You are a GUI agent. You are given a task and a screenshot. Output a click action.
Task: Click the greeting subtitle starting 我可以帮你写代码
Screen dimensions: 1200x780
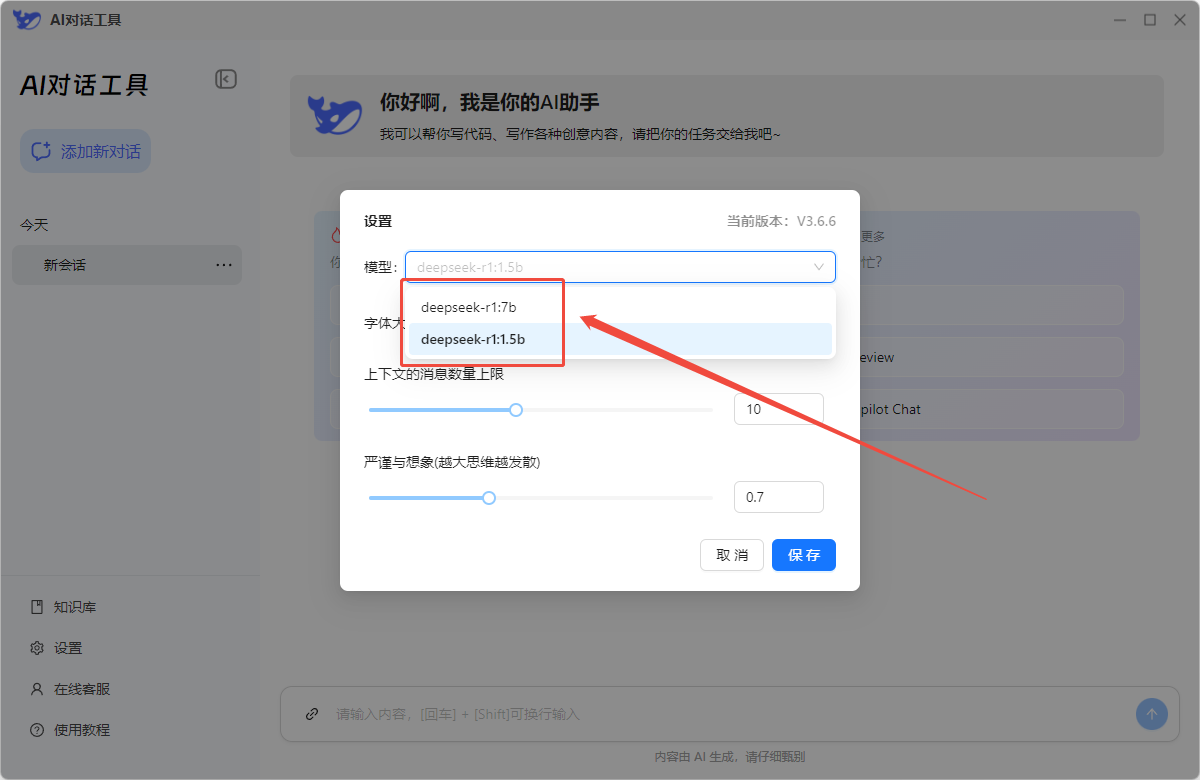(x=580, y=133)
